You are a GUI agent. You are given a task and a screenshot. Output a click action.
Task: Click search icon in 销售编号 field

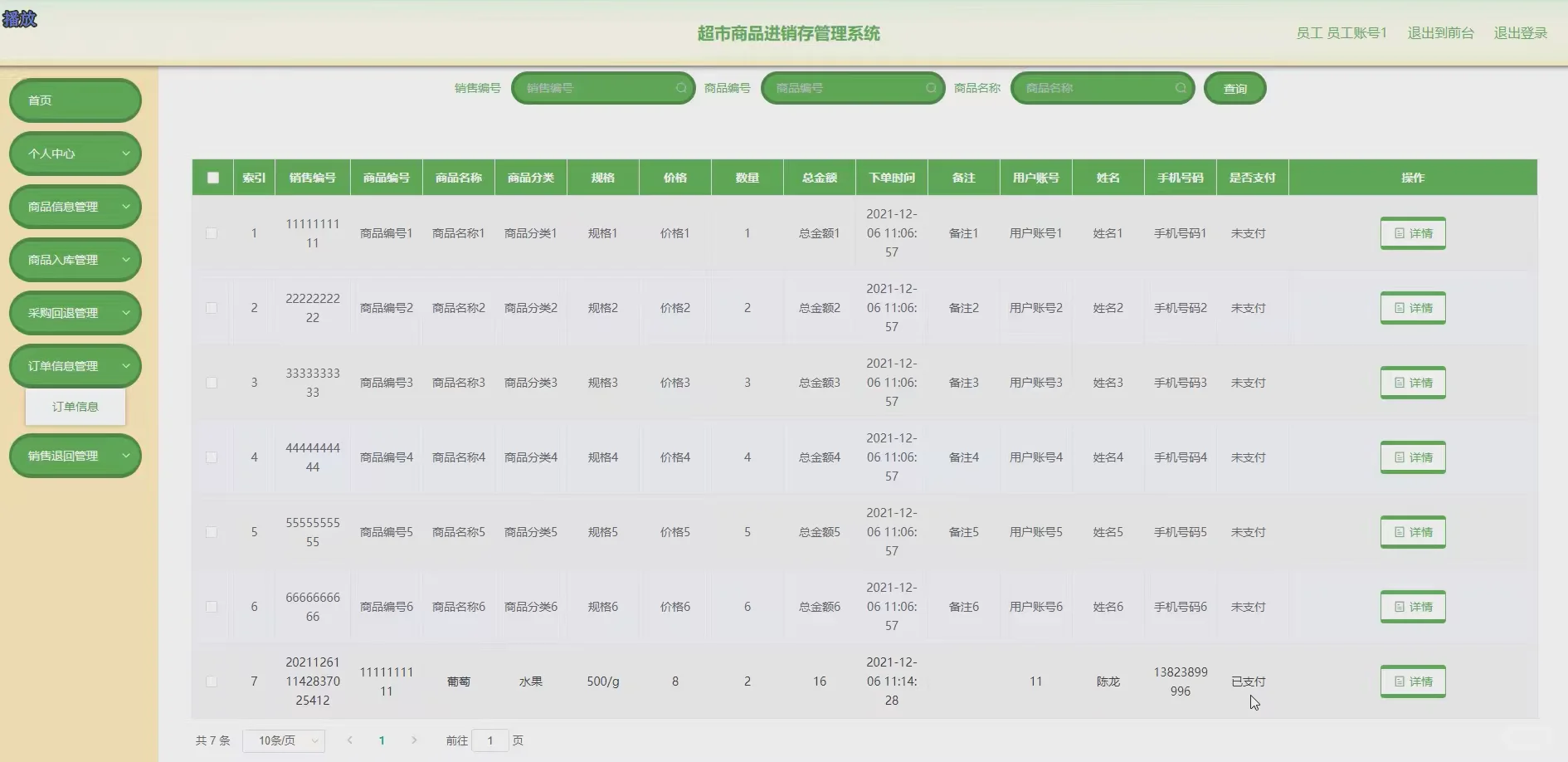pyautogui.click(x=681, y=88)
